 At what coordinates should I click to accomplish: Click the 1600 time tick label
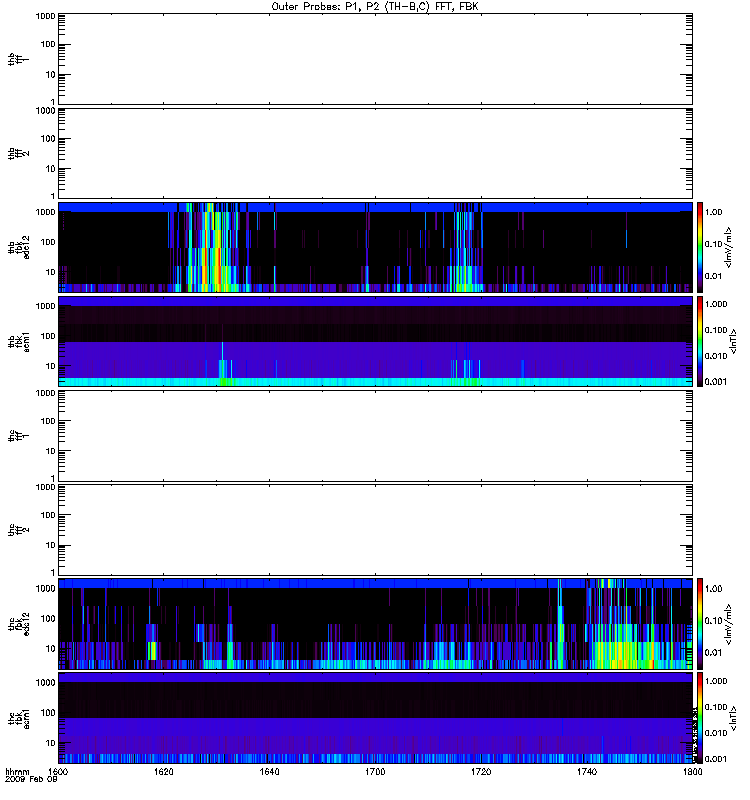(x=59, y=772)
